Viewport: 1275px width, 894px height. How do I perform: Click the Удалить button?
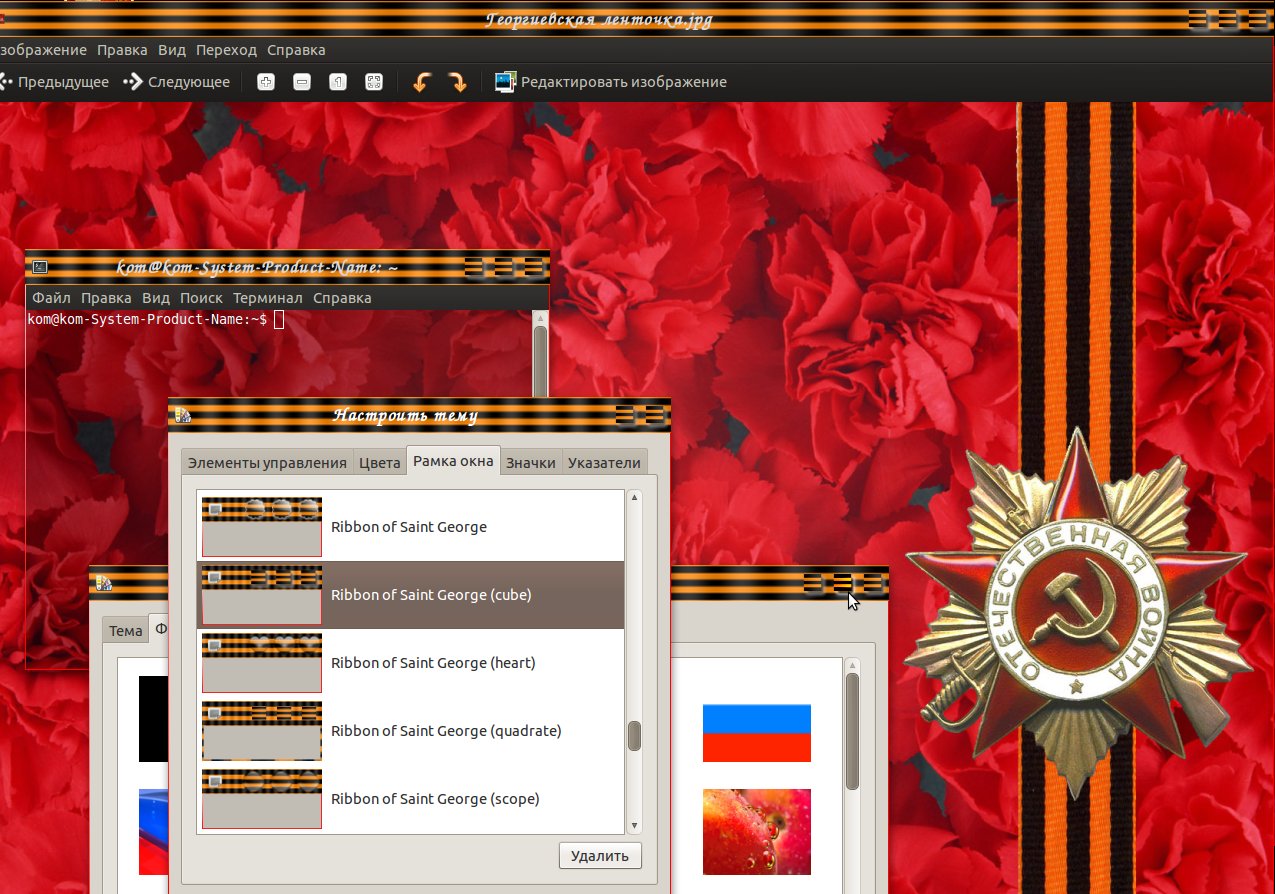click(600, 856)
